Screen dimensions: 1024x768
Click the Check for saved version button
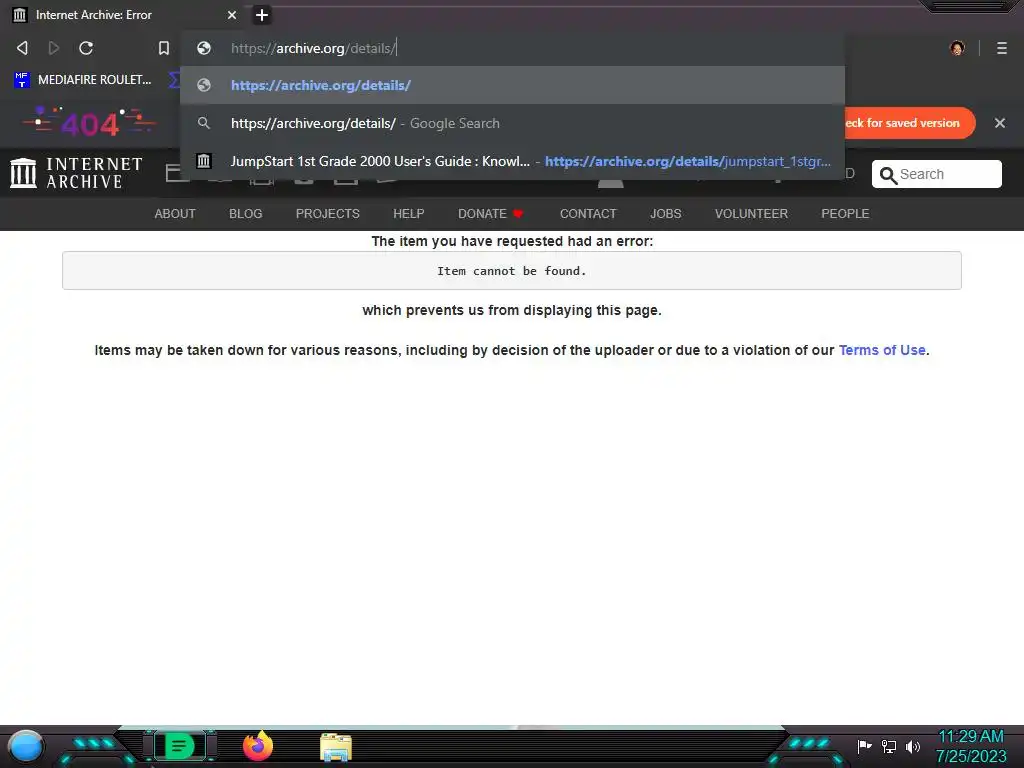pyautogui.click(x=908, y=123)
